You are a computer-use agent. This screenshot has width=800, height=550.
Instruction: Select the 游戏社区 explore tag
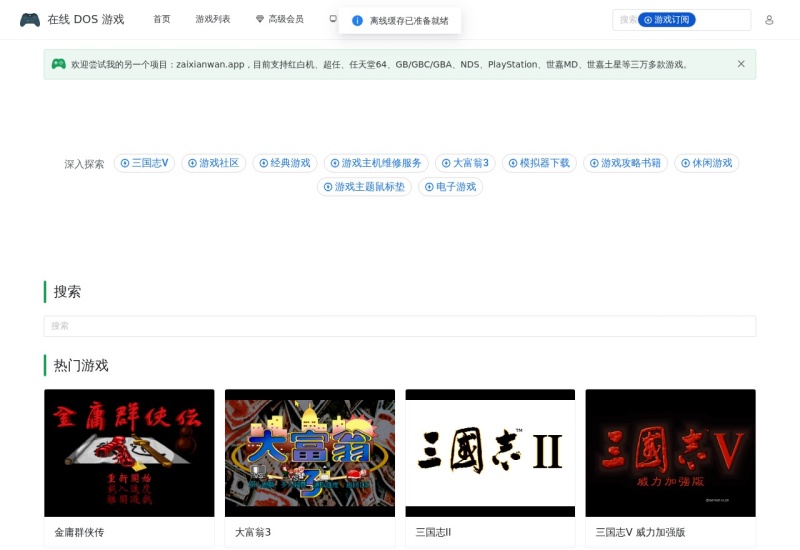point(214,163)
